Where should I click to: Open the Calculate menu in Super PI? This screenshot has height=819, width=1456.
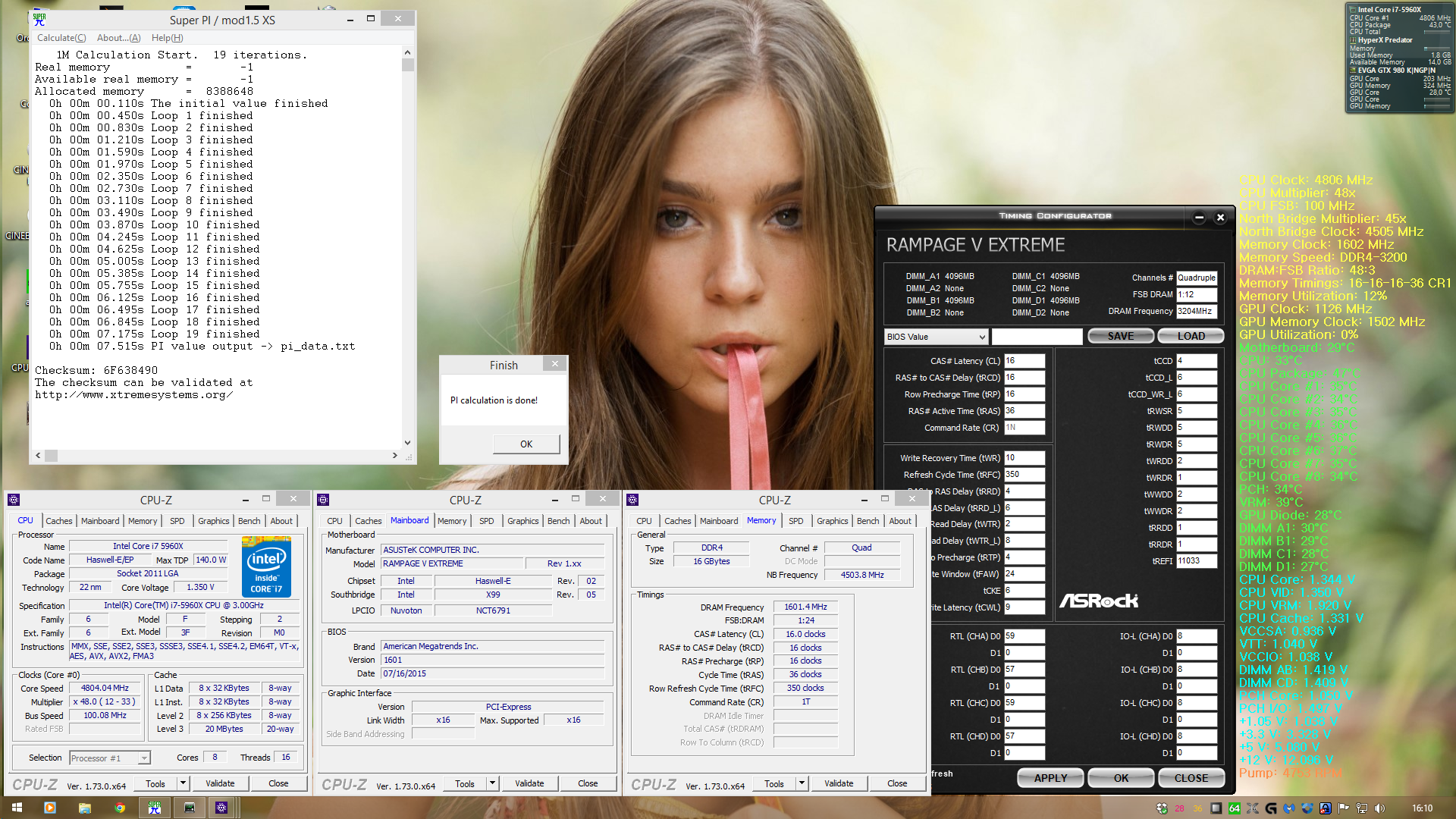(x=61, y=38)
